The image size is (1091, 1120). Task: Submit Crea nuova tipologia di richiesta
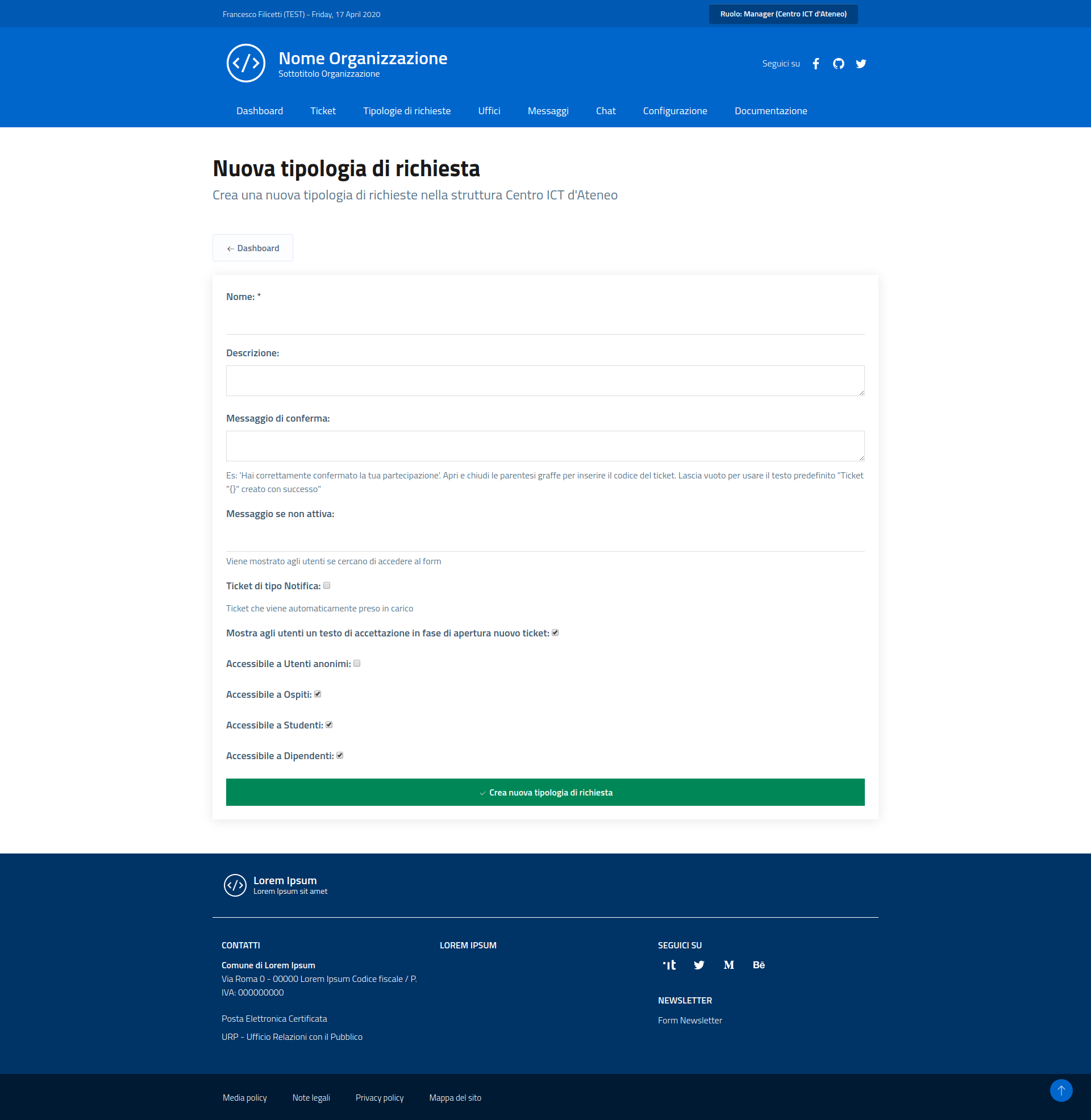(x=545, y=792)
